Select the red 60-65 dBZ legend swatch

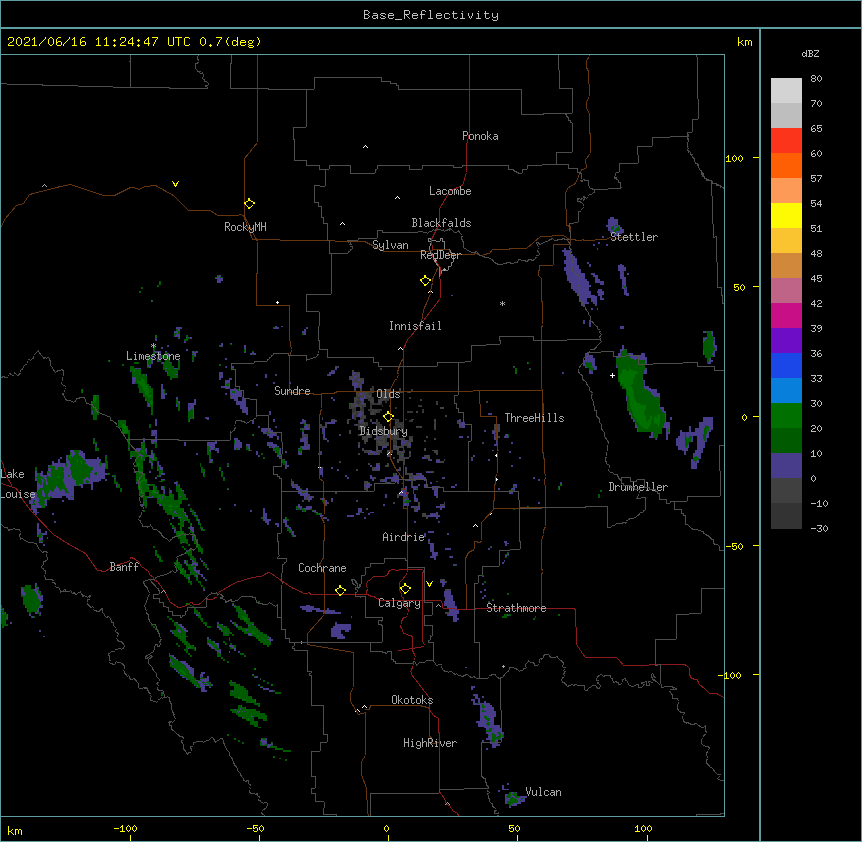point(786,141)
